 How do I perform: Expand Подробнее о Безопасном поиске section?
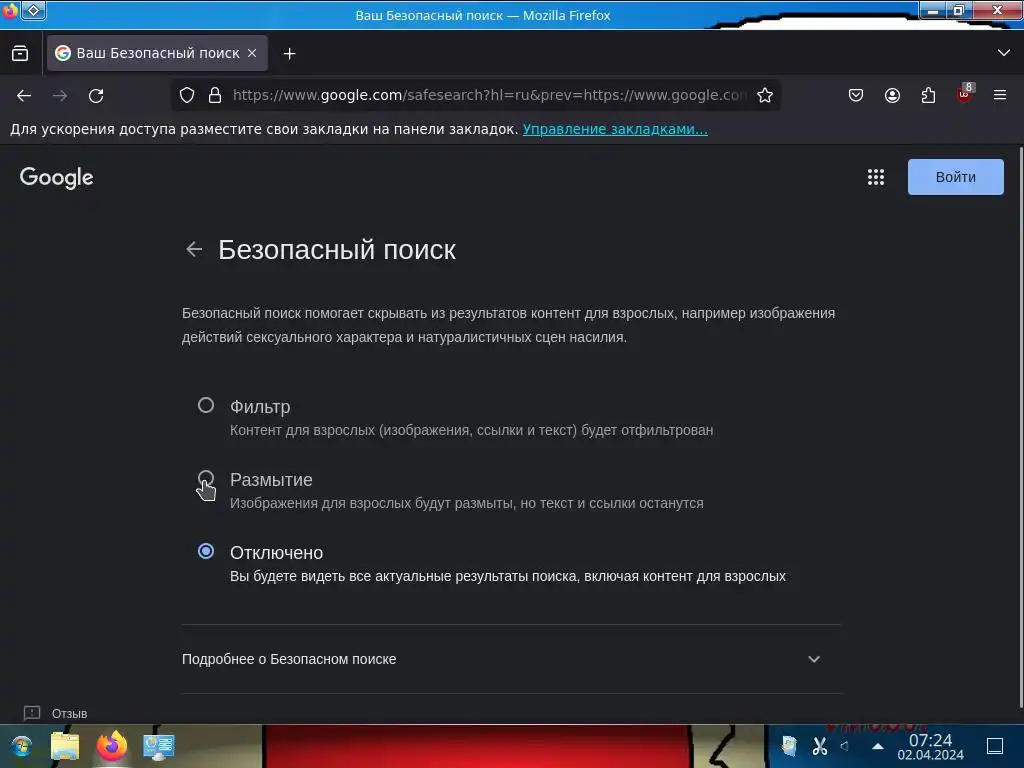pos(511,659)
